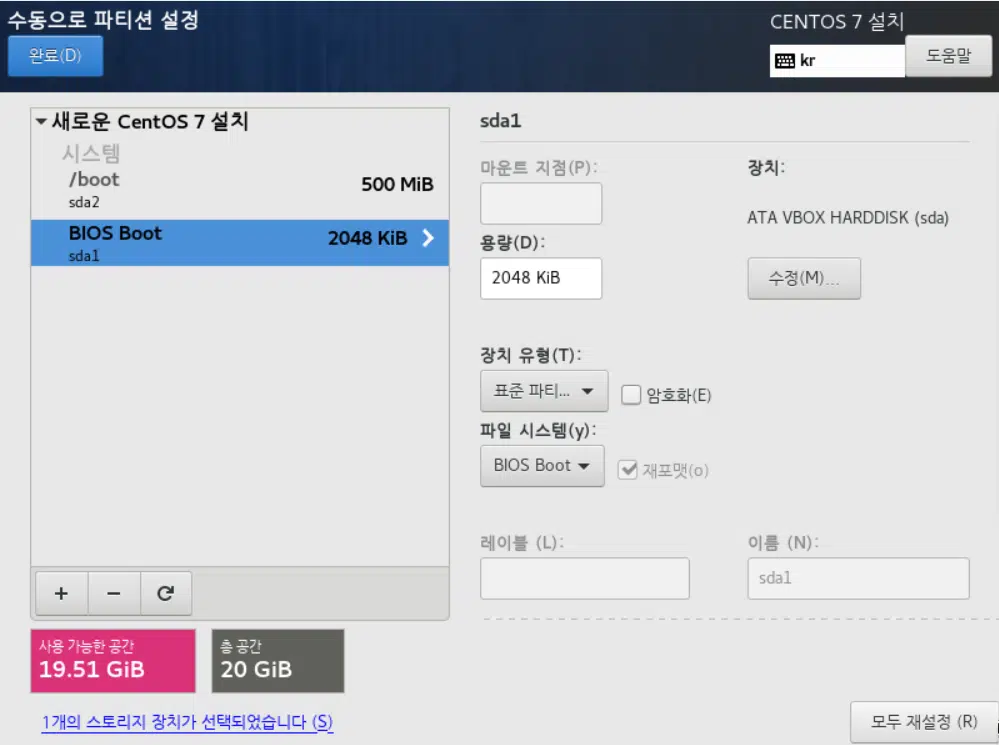This screenshot has height=745, width=999.
Task: Click the 마운트 지점(P) mount point field
Action: (x=541, y=203)
